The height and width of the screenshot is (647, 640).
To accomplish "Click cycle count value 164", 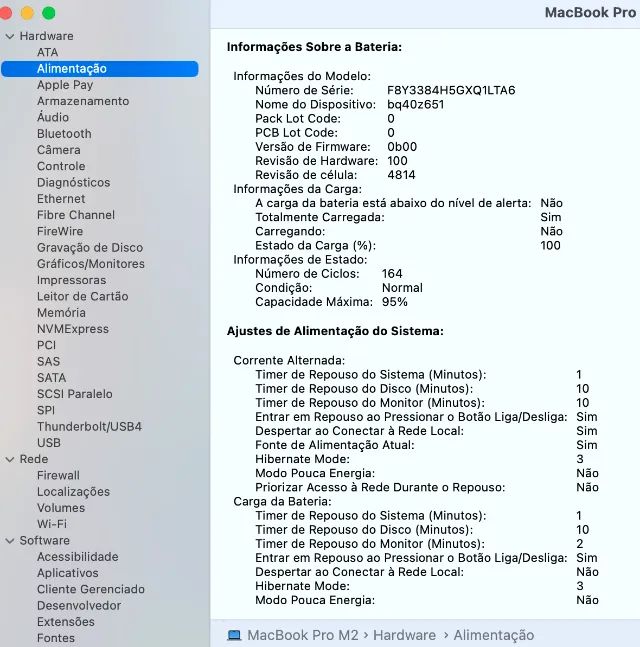I will tap(392, 274).
